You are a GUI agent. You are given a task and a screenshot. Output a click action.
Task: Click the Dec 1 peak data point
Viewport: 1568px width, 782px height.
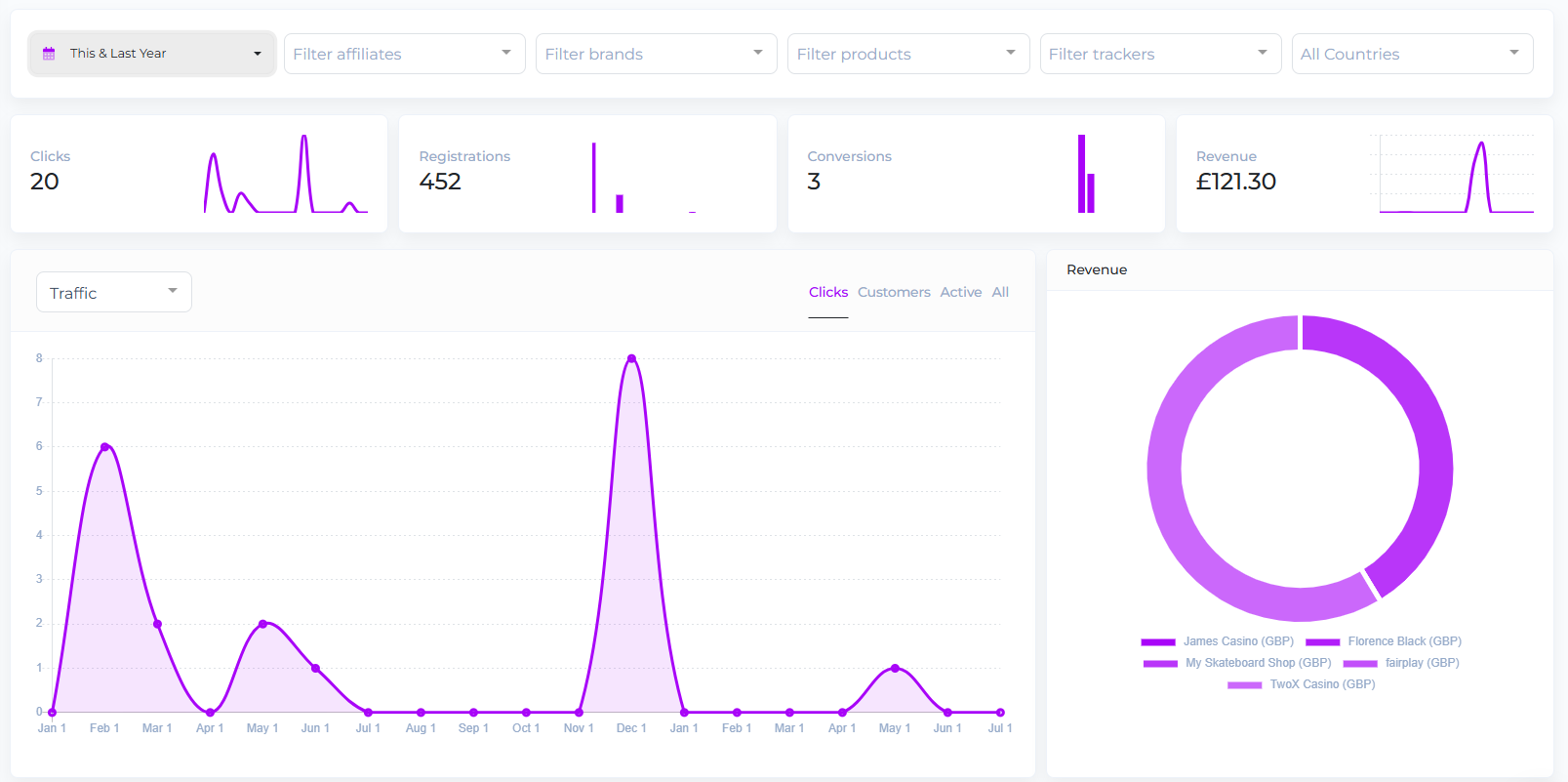(x=631, y=358)
